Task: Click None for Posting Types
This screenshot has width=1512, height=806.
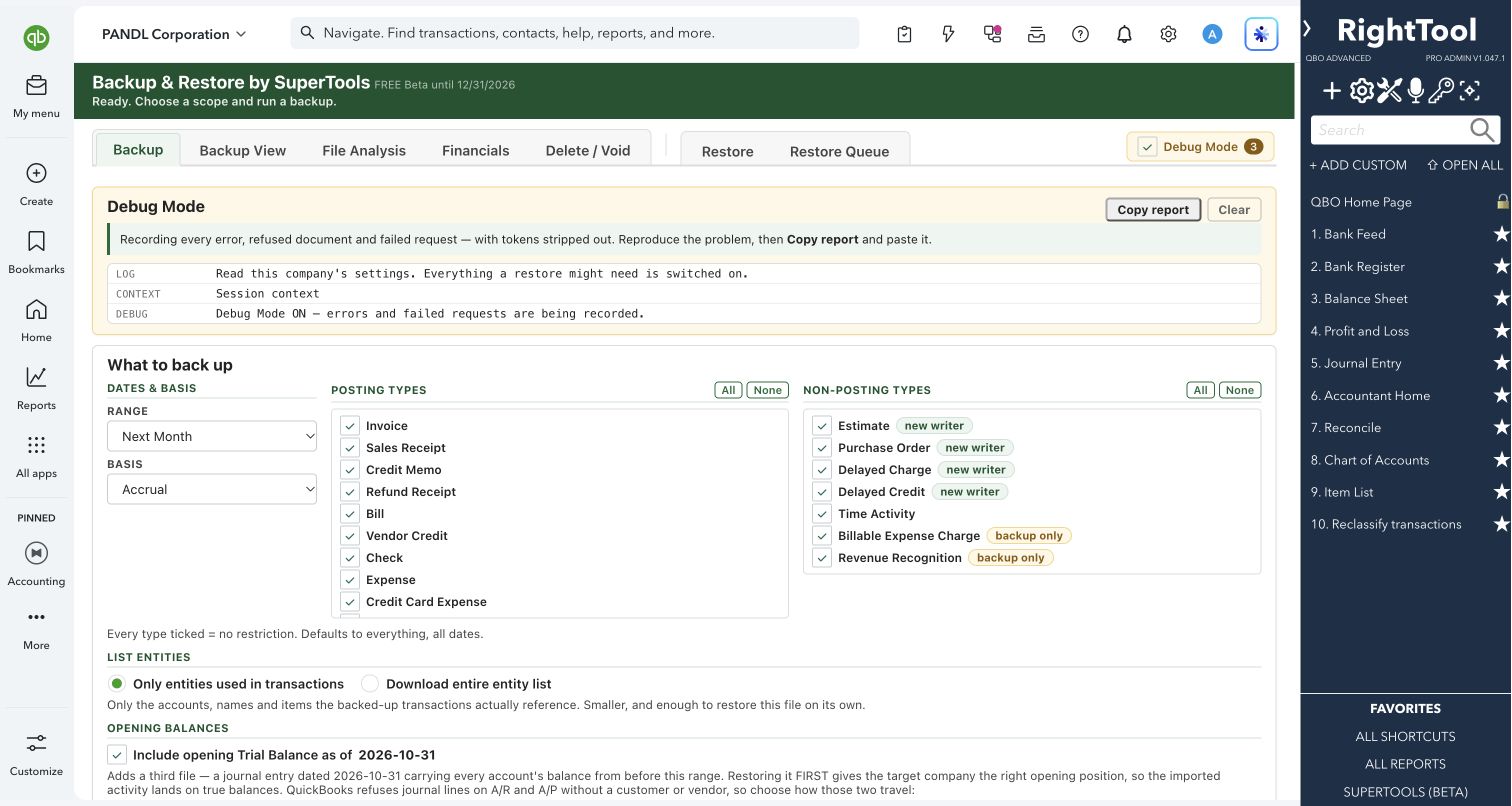Action: (768, 390)
